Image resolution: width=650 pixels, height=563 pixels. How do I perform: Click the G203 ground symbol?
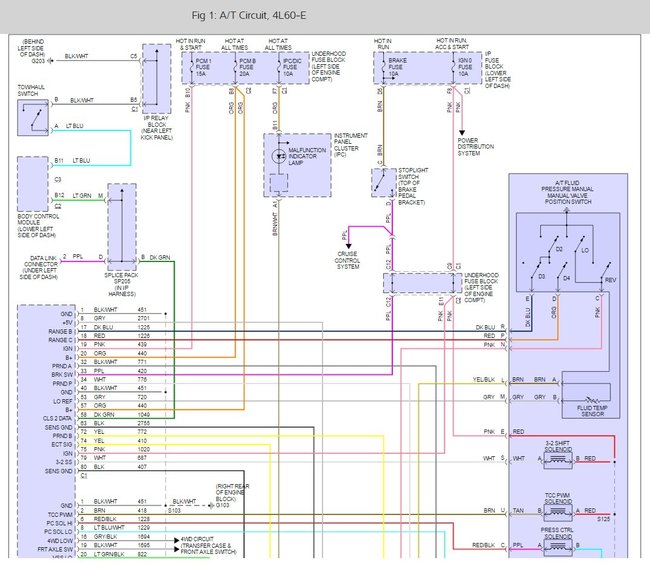pyautogui.click(x=50, y=61)
